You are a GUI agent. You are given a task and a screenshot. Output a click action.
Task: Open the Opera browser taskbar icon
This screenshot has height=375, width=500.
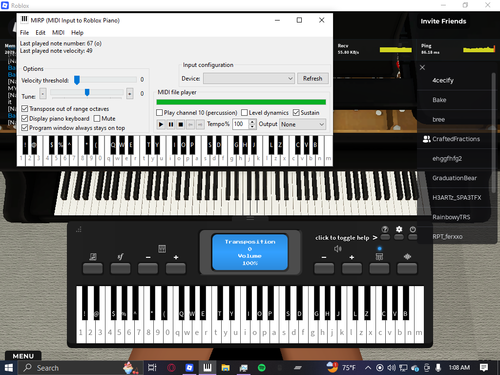[171, 368]
